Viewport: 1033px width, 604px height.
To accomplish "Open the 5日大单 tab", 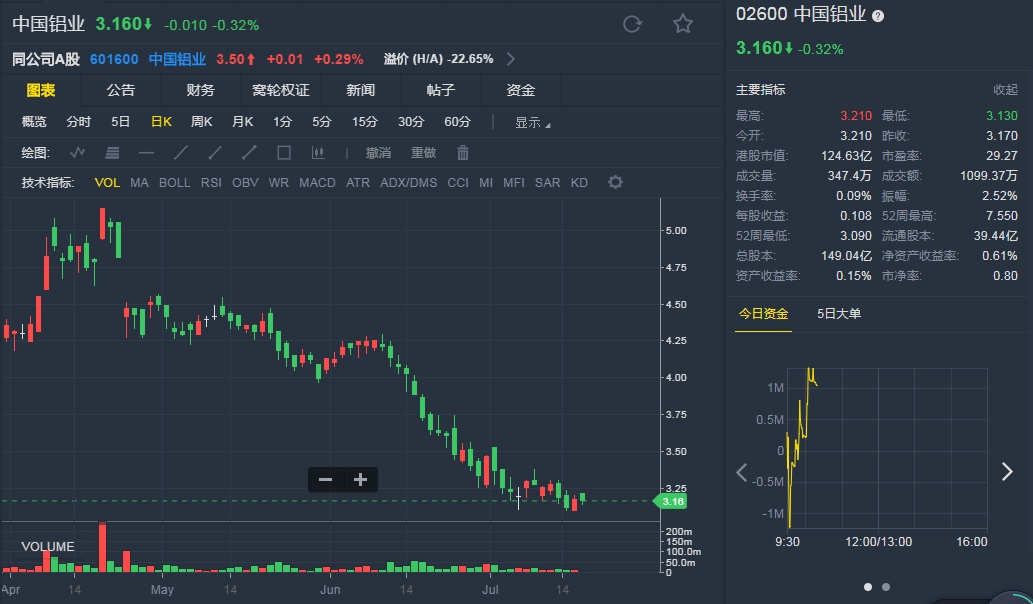I will click(x=839, y=314).
